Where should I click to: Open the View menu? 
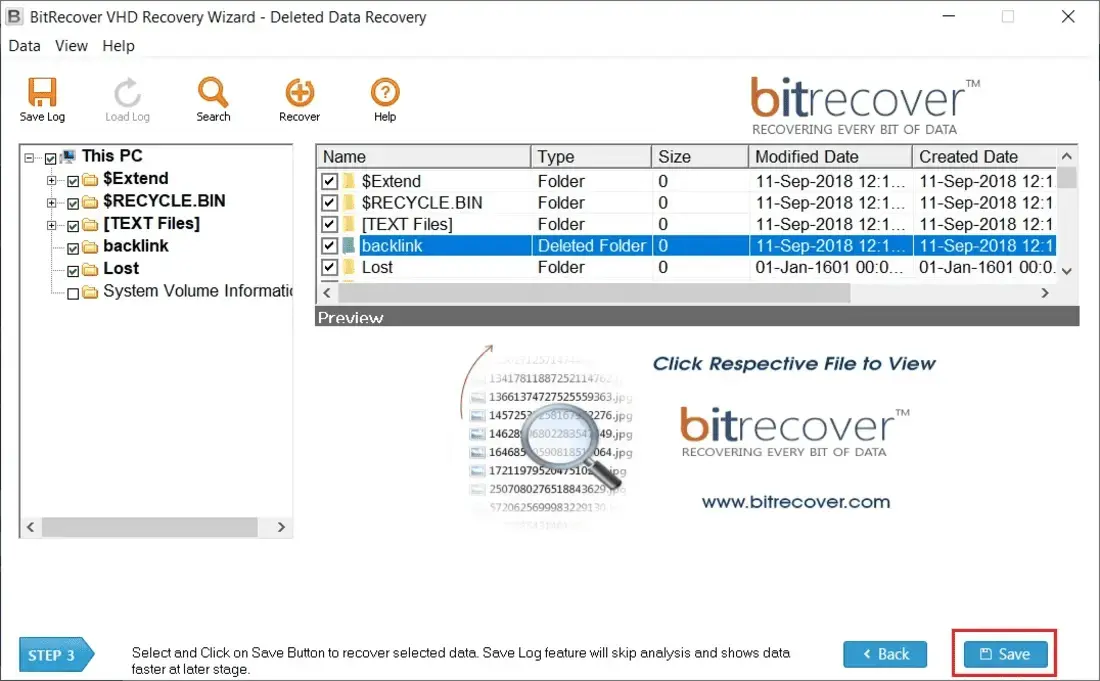click(x=72, y=46)
